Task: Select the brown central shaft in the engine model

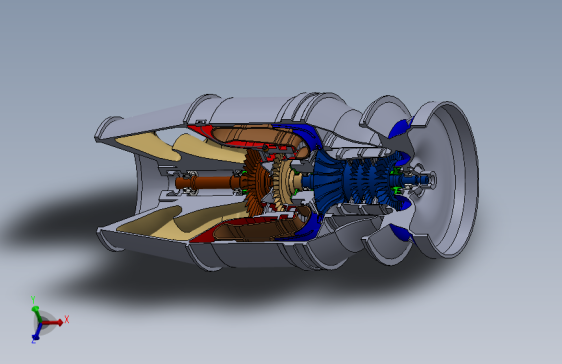Action: (x=211, y=182)
